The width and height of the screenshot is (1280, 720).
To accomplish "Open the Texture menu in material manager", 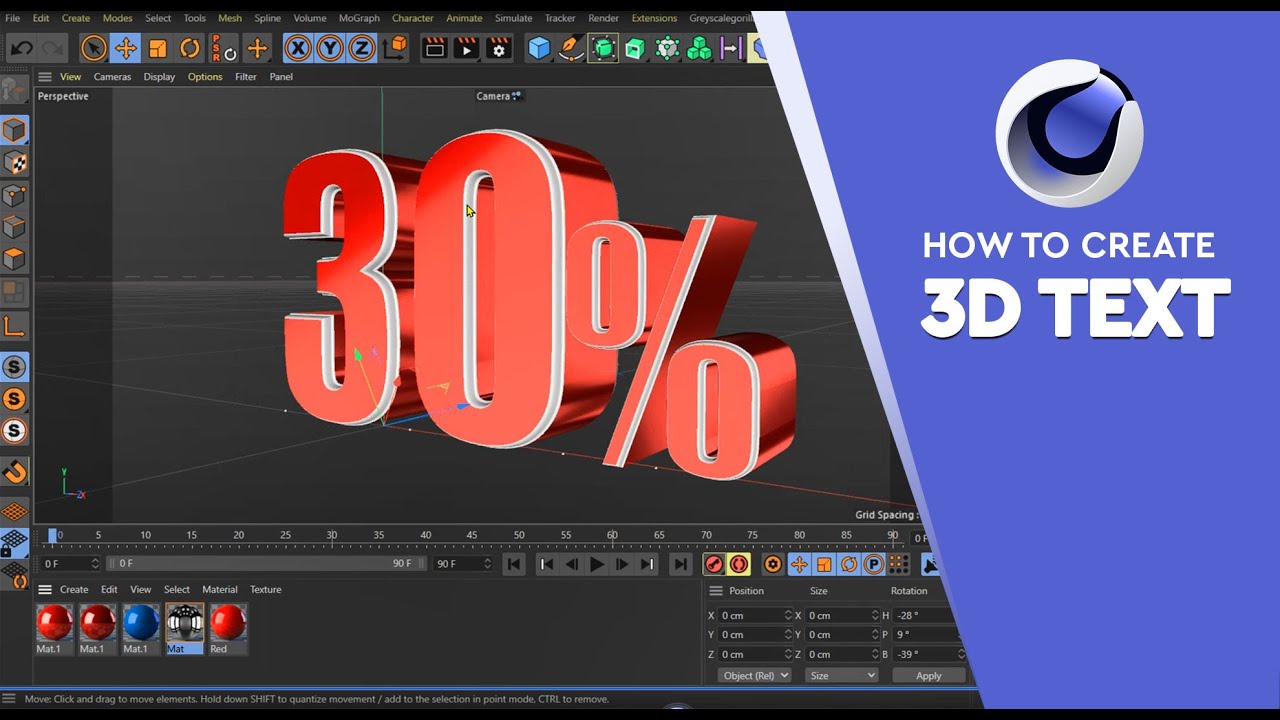I will 265,589.
